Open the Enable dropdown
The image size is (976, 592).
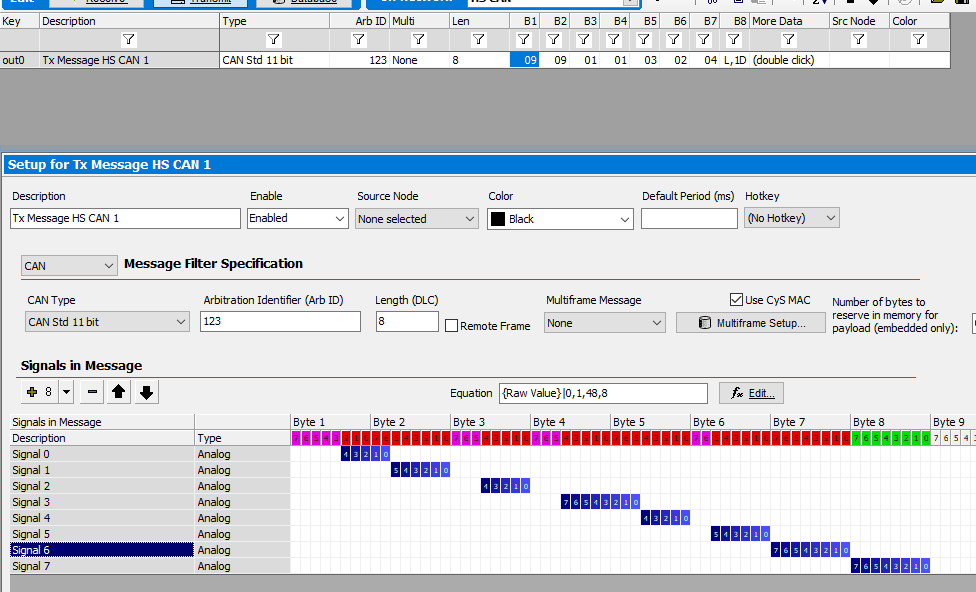coord(298,218)
